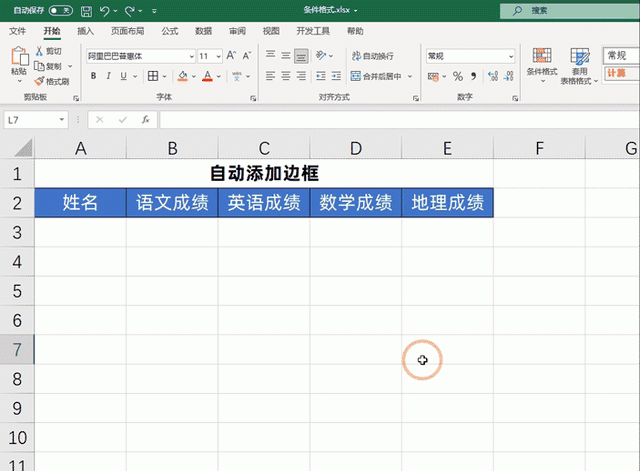Open the Redo history dropdown arrow
Viewport: 640px width, 471px height.
point(140,11)
